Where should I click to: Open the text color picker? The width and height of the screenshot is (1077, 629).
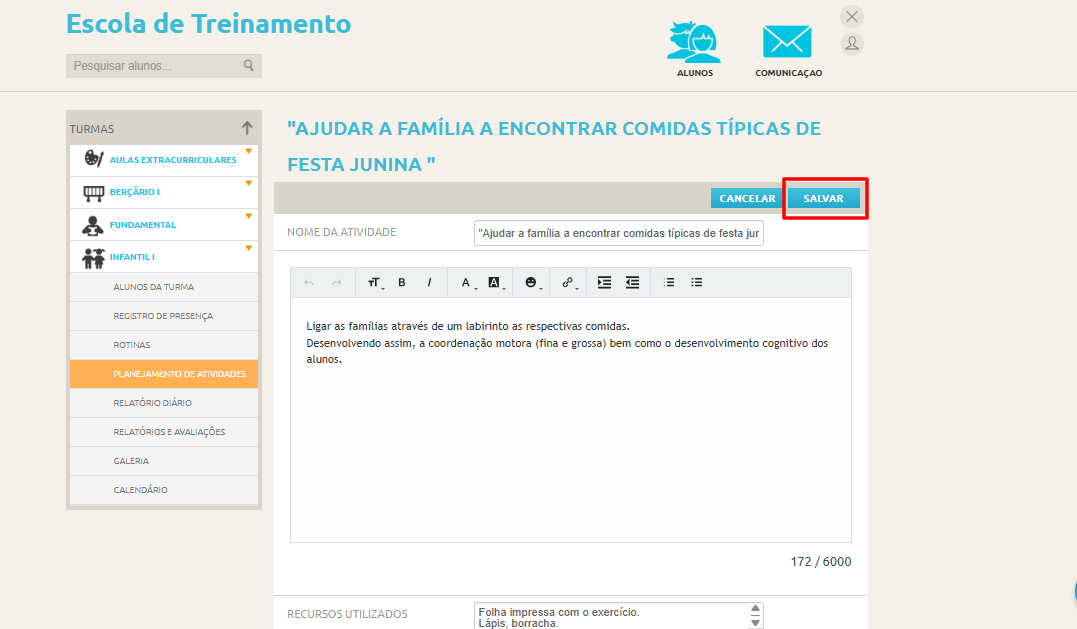pyautogui.click(x=466, y=283)
